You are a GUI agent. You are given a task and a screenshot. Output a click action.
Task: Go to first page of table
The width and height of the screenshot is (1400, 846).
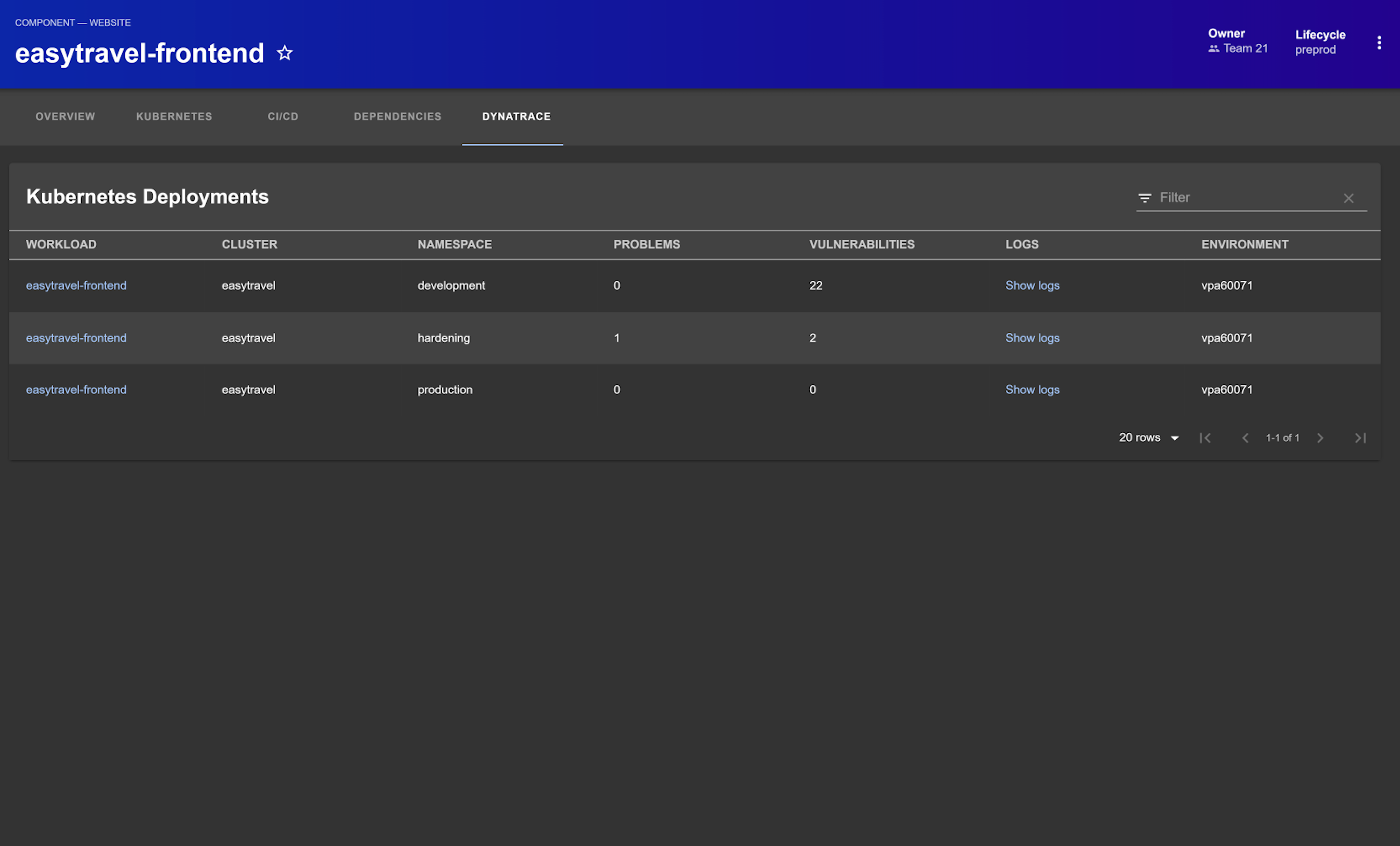1204,438
